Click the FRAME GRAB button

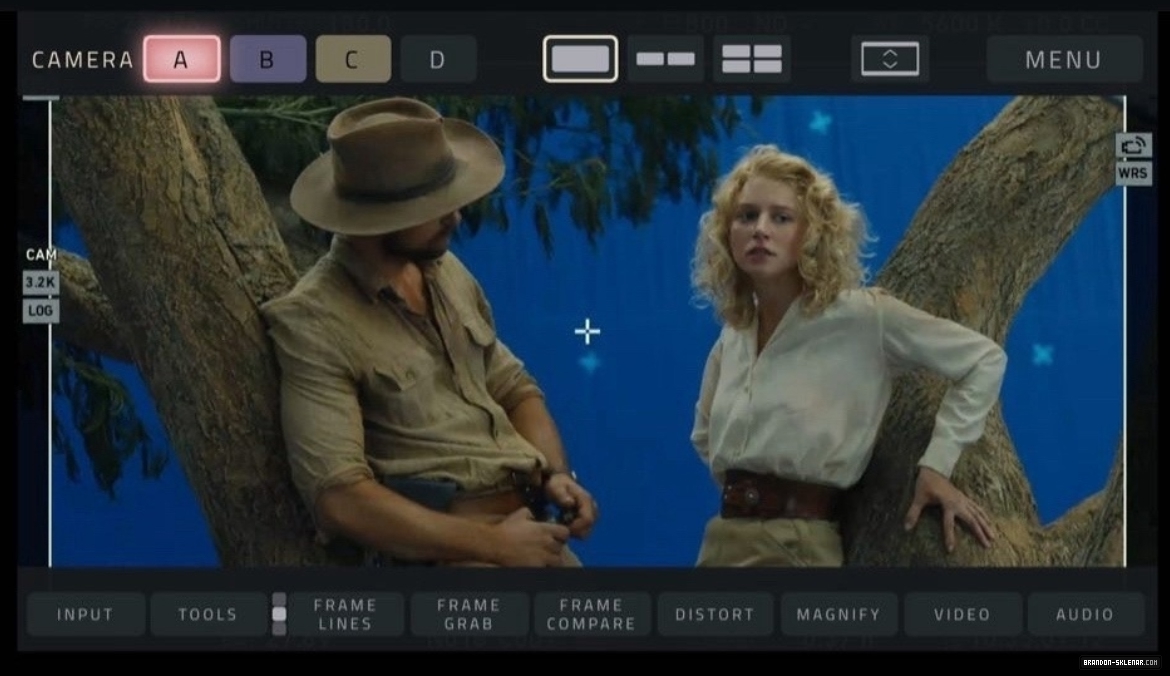(x=469, y=614)
